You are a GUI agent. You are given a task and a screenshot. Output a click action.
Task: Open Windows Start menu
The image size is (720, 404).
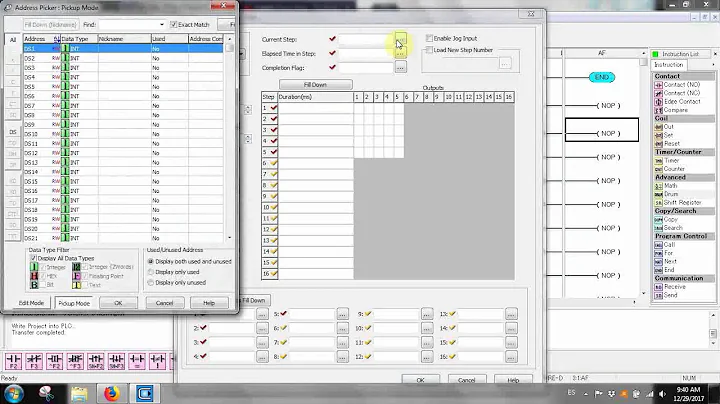(14, 393)
